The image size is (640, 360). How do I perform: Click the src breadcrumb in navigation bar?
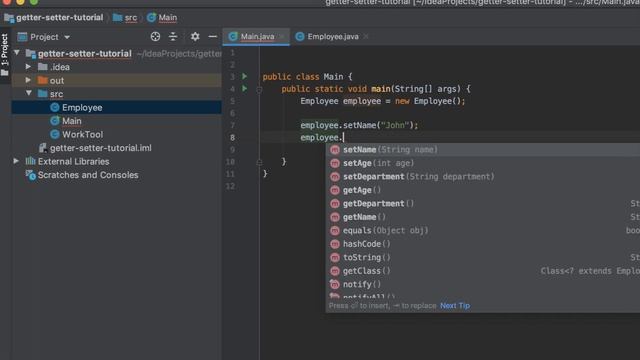point(131,18)
